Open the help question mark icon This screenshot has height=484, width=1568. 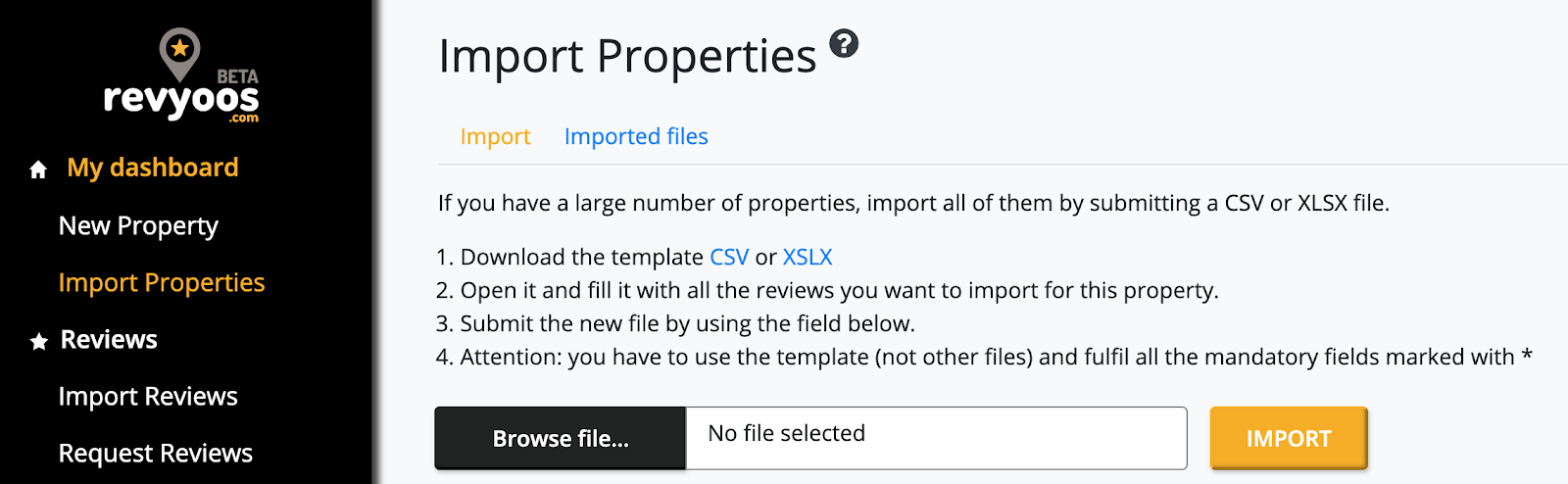click(x=844, y=43)
